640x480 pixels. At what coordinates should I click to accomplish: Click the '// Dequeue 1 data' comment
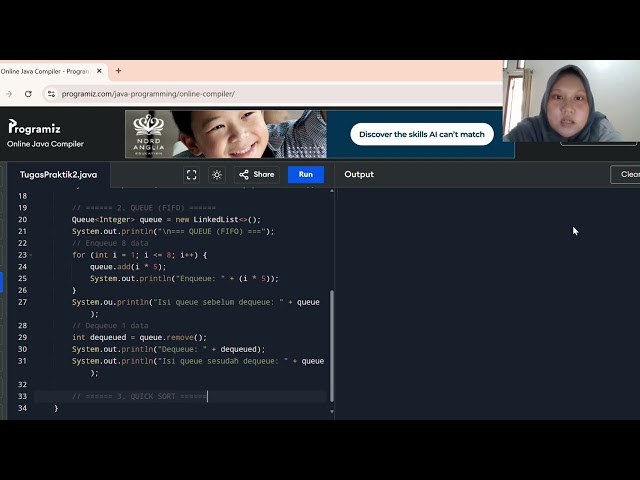110,326
